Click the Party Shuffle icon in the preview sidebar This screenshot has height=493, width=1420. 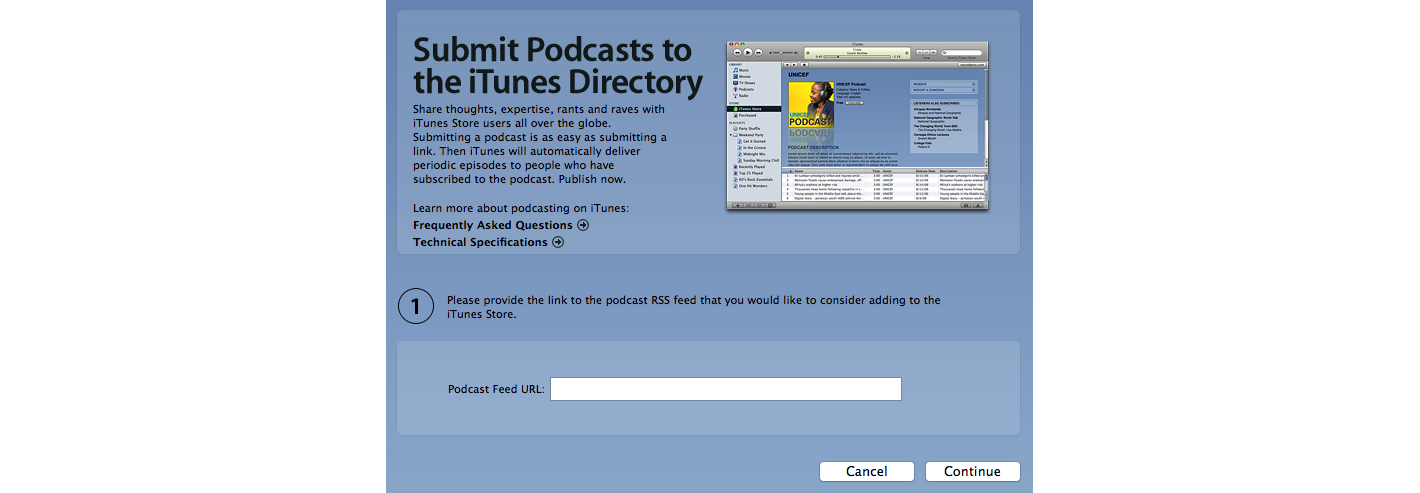point(735,128)
